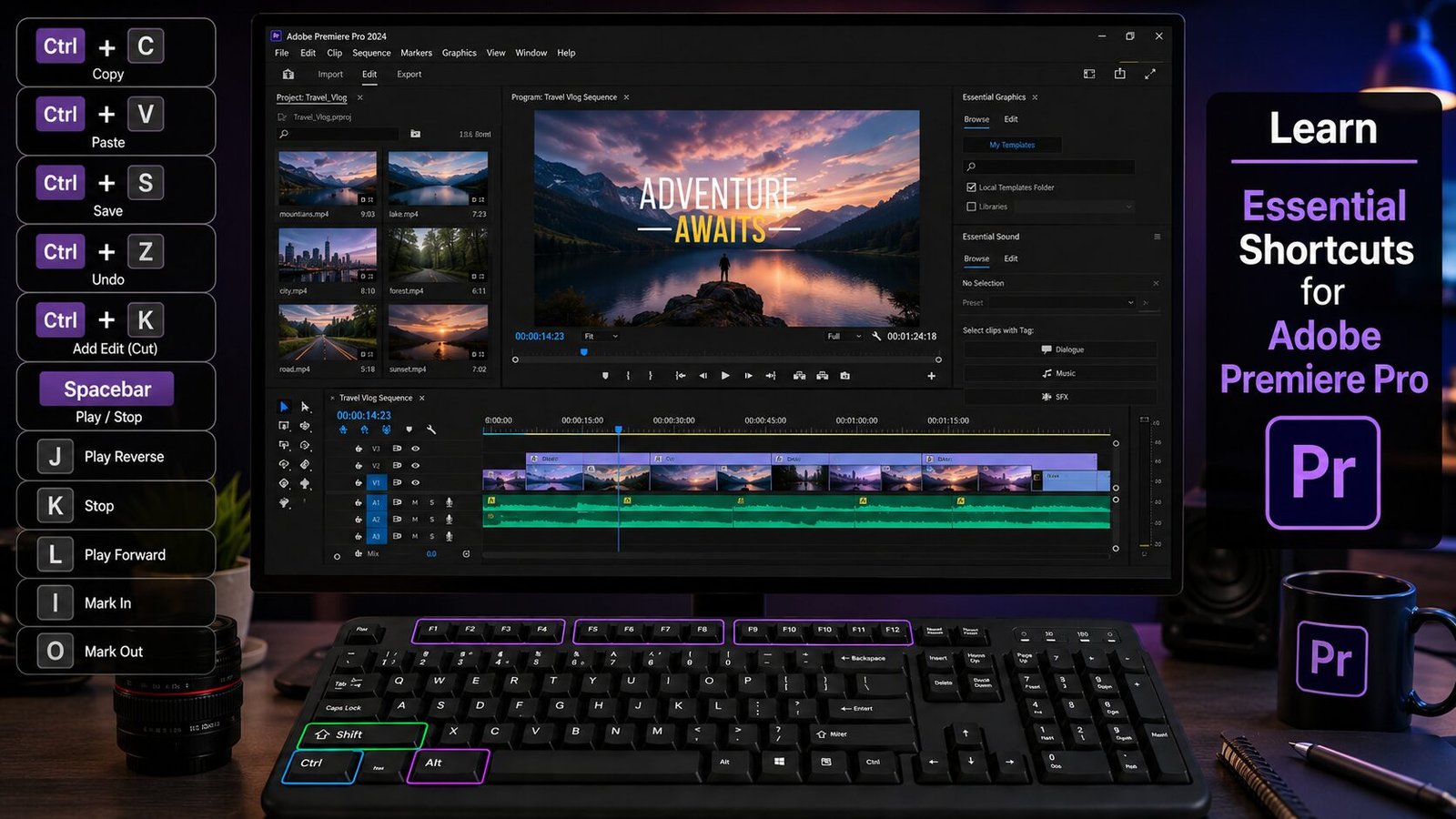Solo audio track A1
This screenshot has height=819, width=1456.
[x=432, y=502]
